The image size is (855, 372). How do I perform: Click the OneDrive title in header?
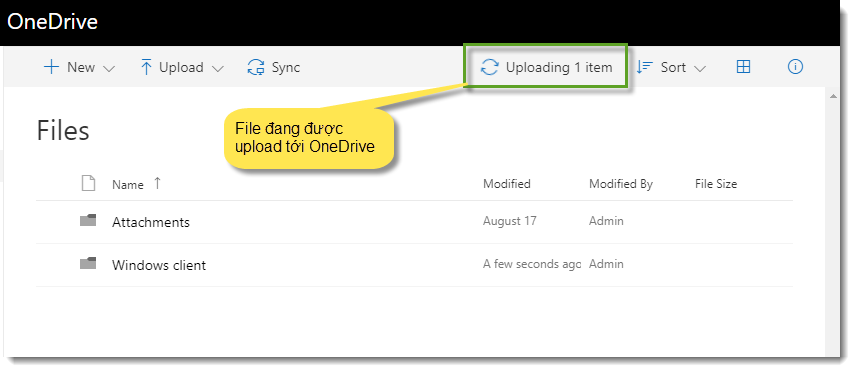pos(52,21)
